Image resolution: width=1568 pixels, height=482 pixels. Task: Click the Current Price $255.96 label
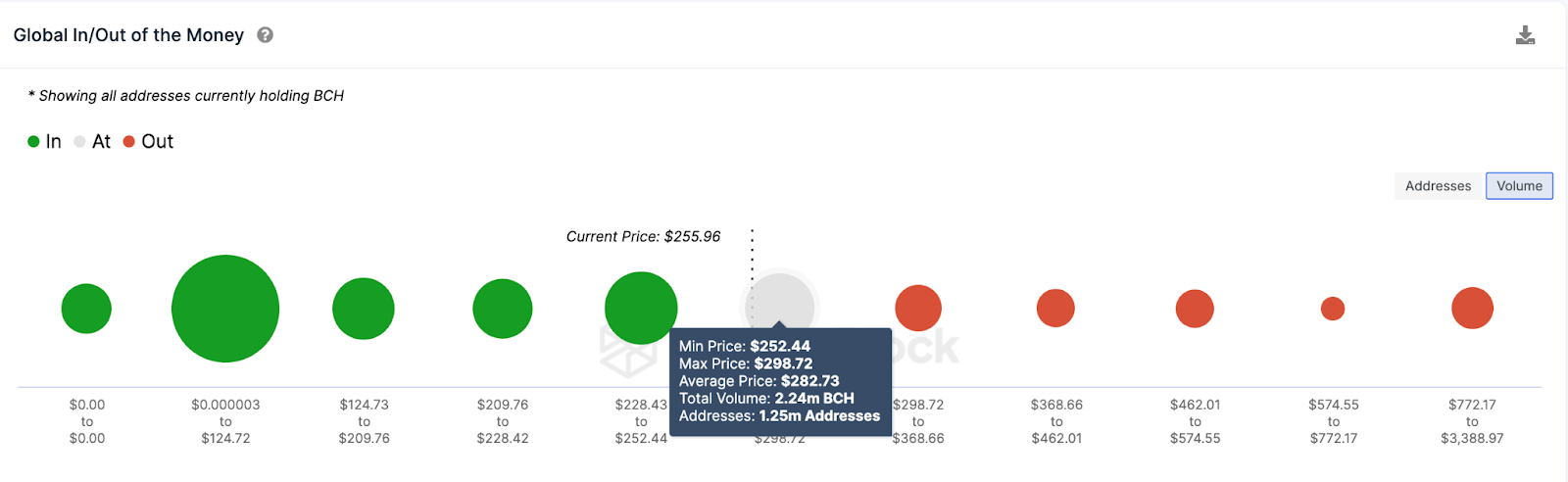(643, 237)
